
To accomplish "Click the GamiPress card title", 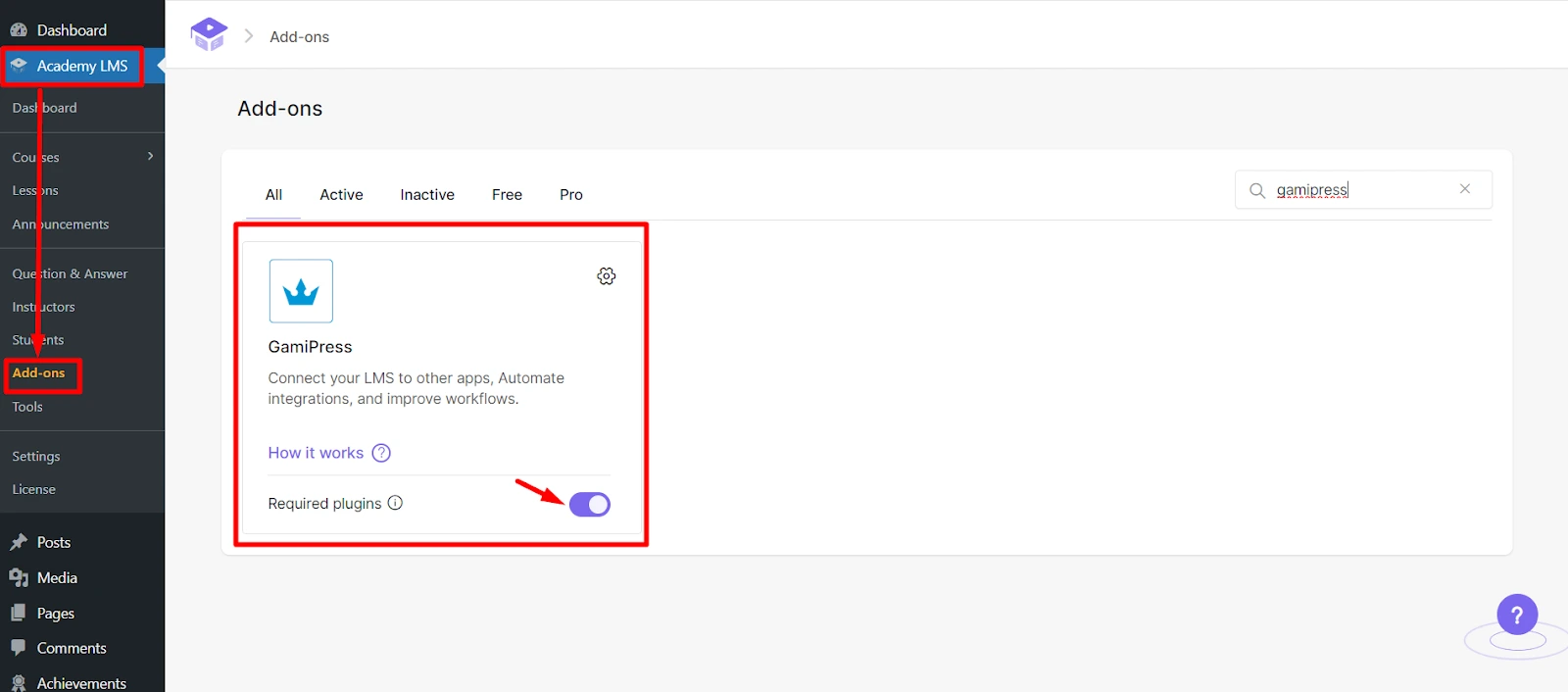I will point(310,347).
